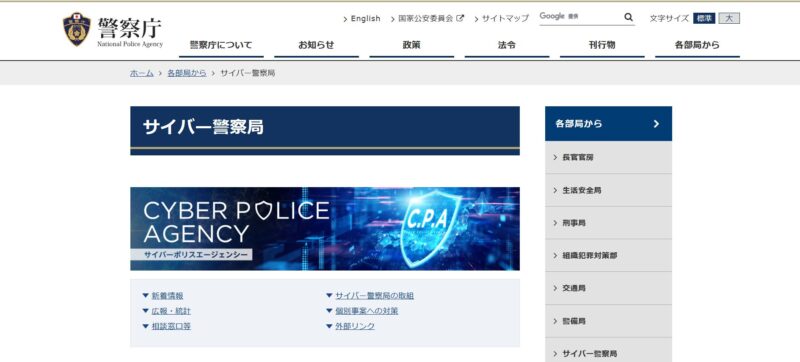Jump to the 外部リンク section
The height and width of the screenshot is (362, 800).
point(355,326)
